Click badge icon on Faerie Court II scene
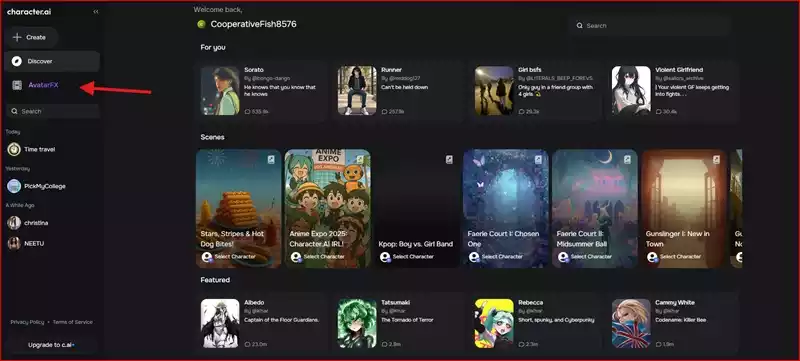This screenshot has width=800, height=361. click(628, 160)
